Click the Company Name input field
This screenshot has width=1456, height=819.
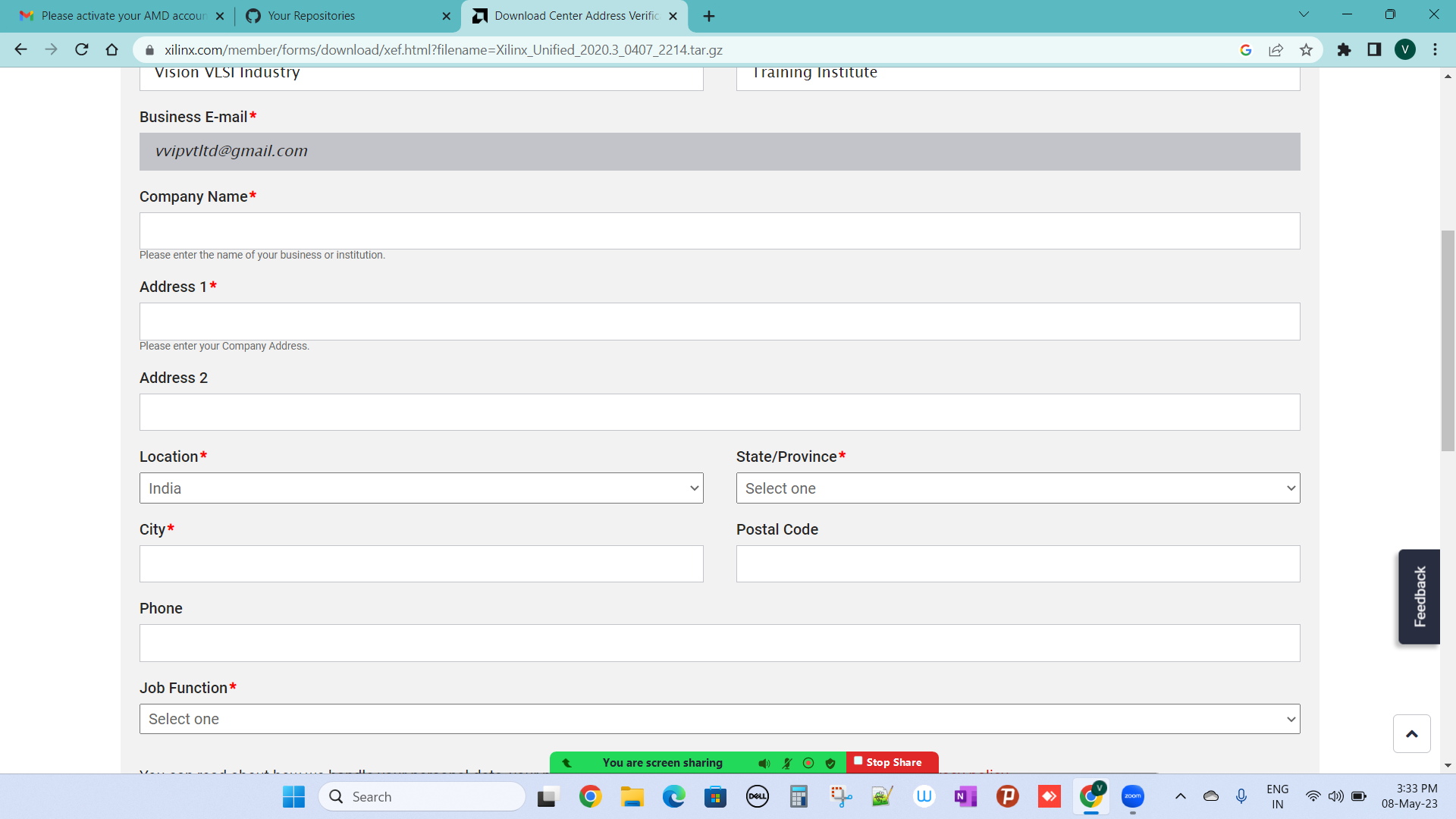(x=719, y=231)
